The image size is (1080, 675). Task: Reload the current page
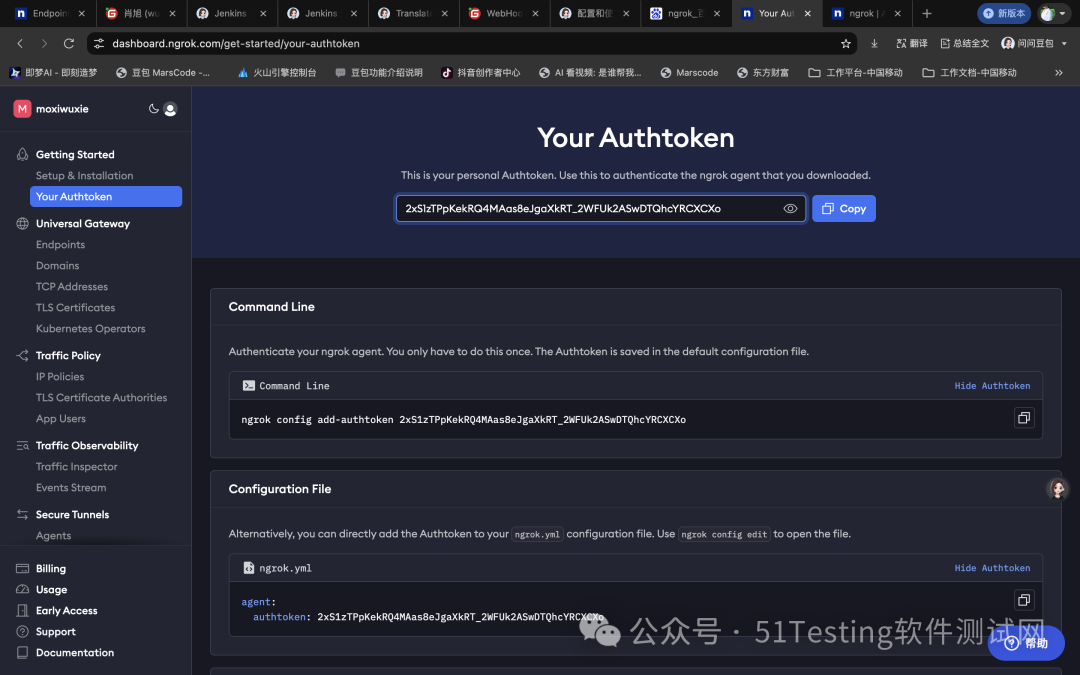click(69, 43)
